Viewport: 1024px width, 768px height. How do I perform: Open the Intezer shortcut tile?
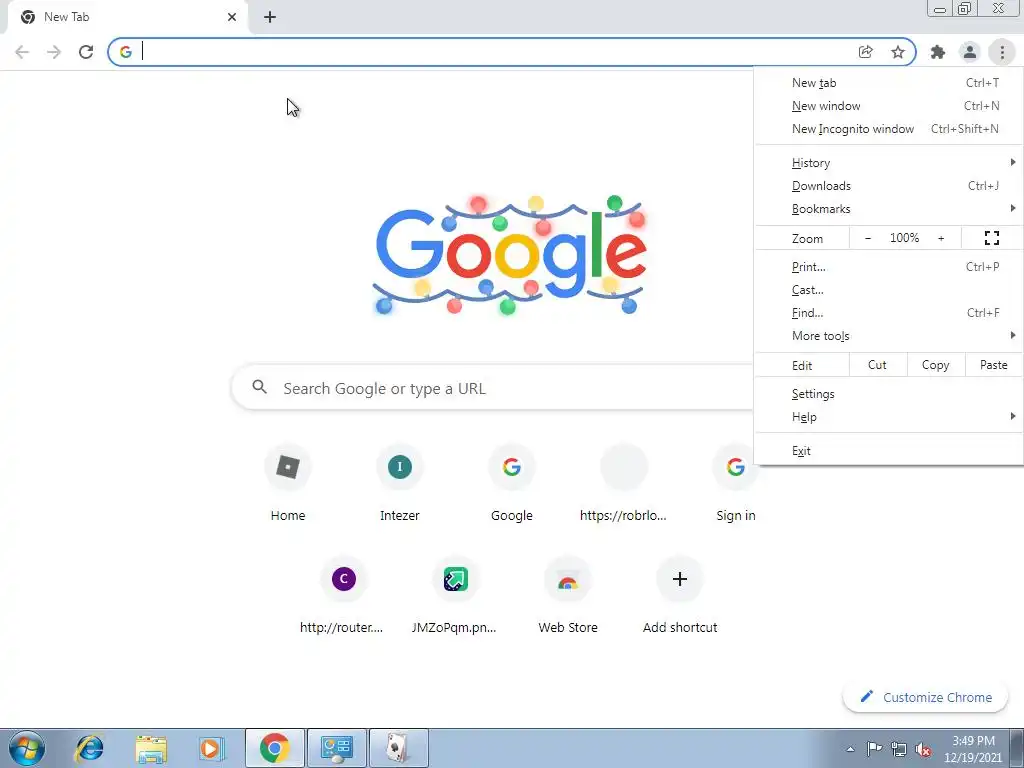(400, 483)
